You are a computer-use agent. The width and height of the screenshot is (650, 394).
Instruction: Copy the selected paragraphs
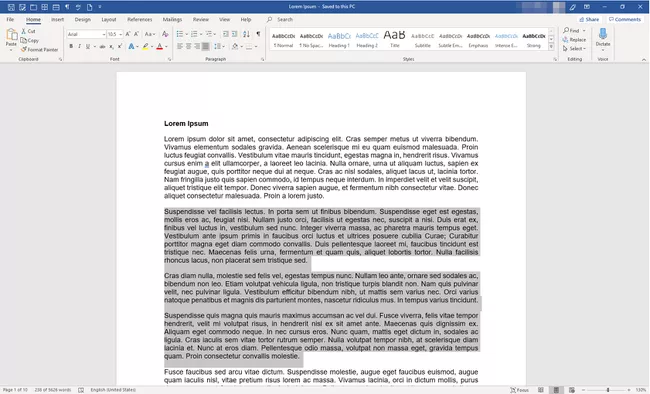coord(29,40)
